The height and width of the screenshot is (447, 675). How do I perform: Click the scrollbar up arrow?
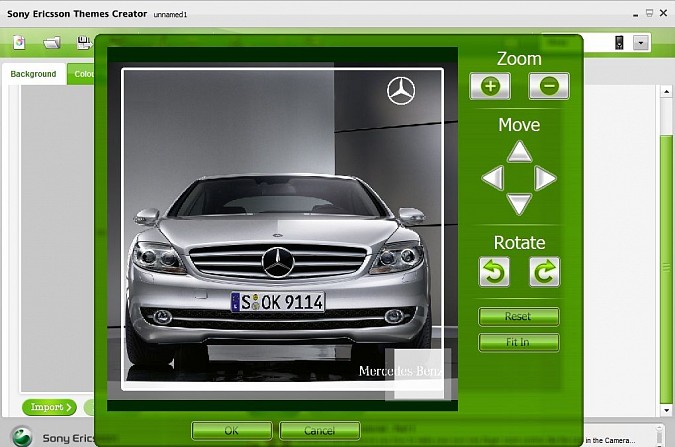666,91
